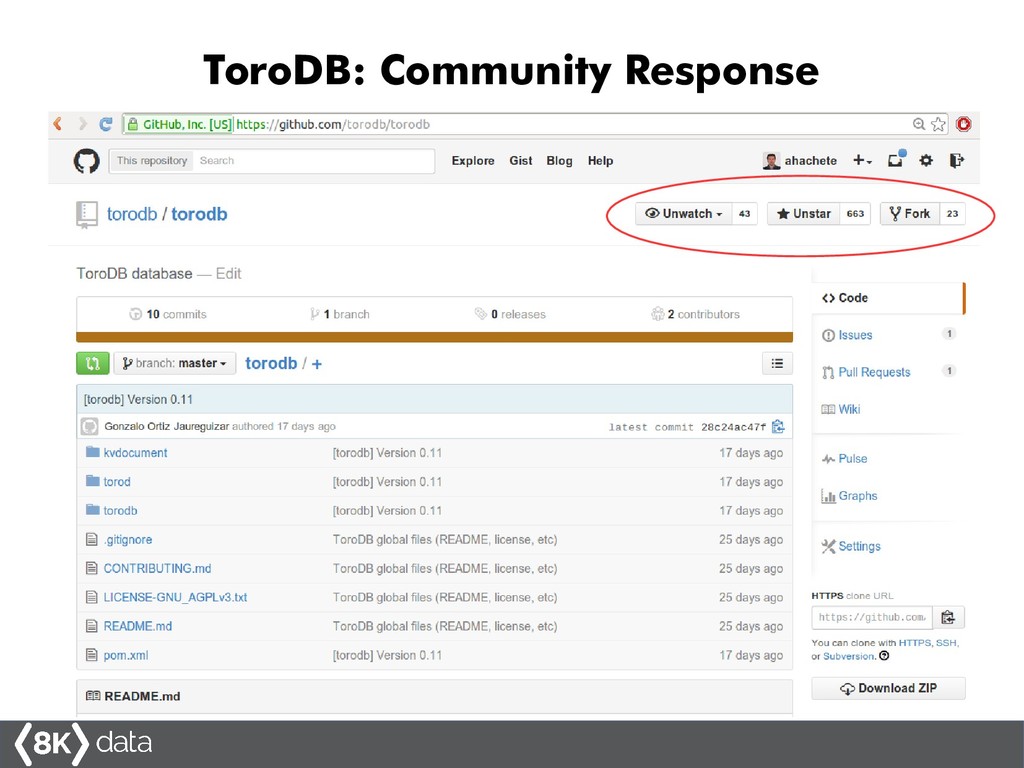Click README.md header book icon

click(x=93, y=696)
